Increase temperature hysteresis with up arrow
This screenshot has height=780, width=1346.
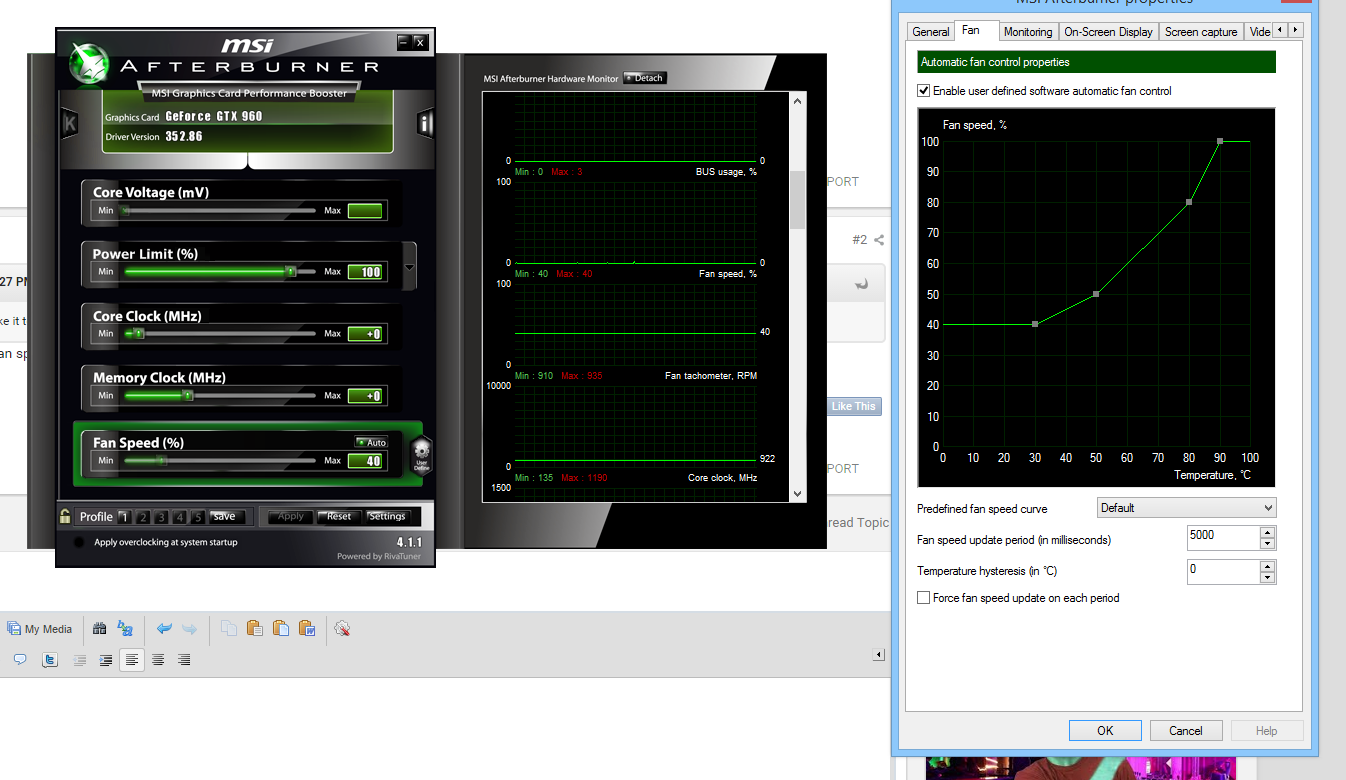coord(1268,566)
